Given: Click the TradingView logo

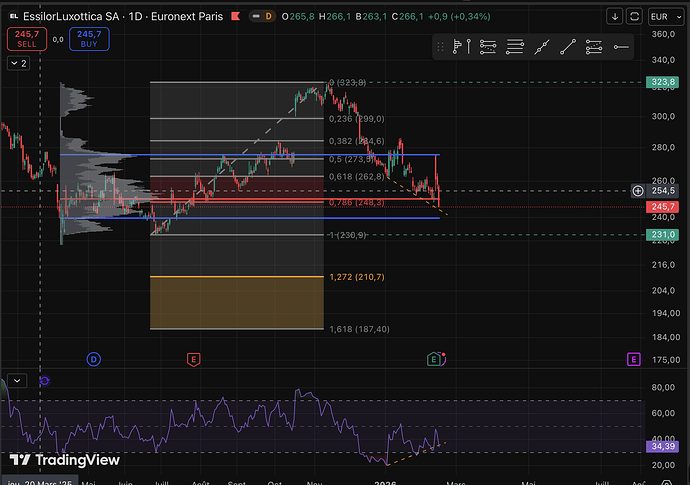Looking at the screenshot, I should [65, 460].
